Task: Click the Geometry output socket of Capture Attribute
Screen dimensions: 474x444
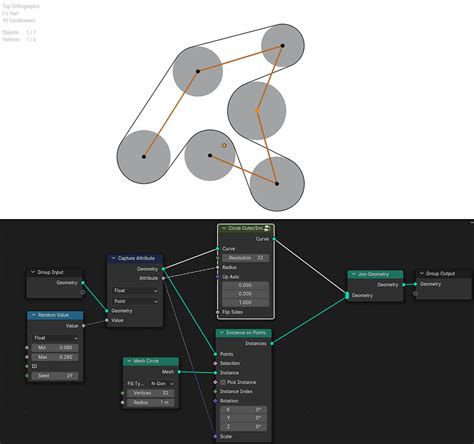Action: point(163,269)
